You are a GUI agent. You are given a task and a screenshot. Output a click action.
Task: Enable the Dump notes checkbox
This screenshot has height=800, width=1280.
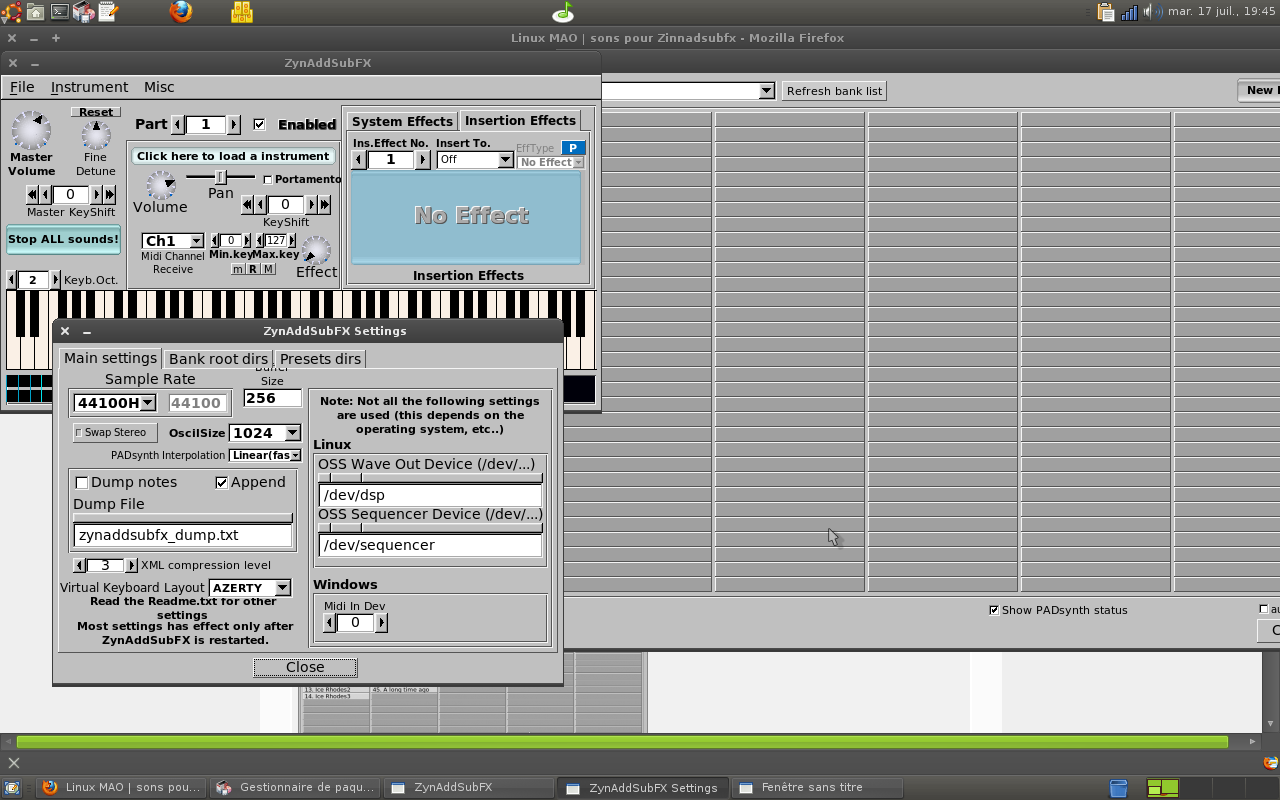[x=82, y=483]
